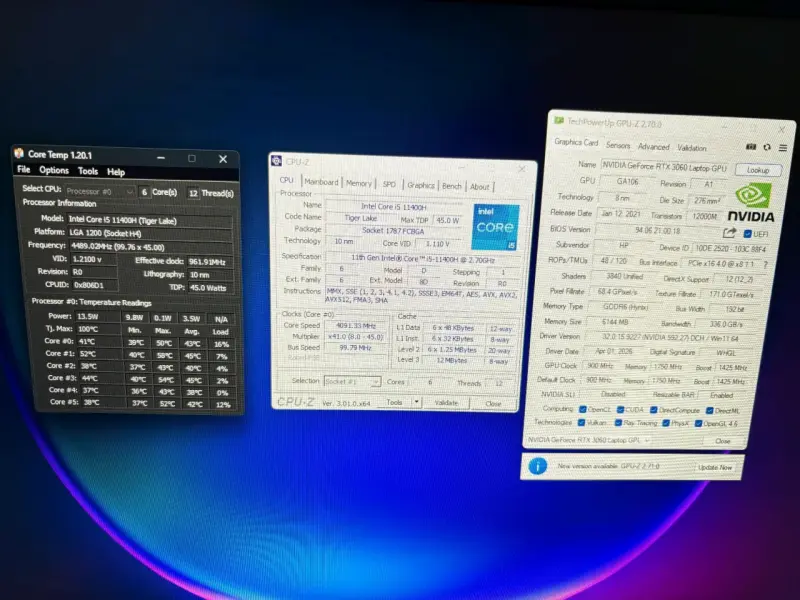The width and height of the screenshot is (800, 600).
Task: Switch to the Mainboard tab in CPU-Z
Action: 321,182
